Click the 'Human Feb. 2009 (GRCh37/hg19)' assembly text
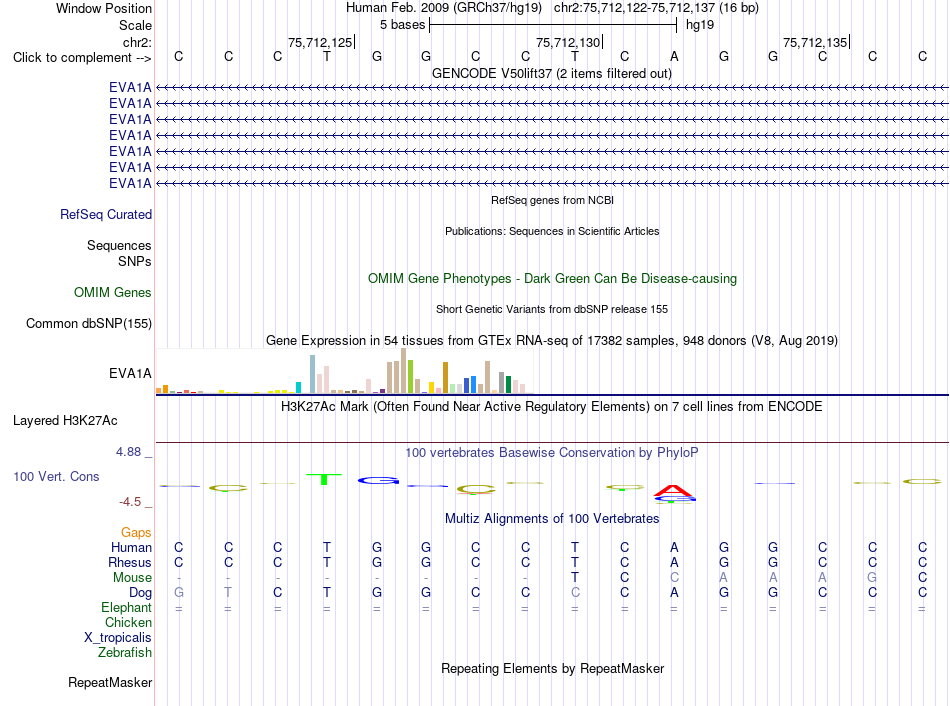 click(x=443, y=8)
